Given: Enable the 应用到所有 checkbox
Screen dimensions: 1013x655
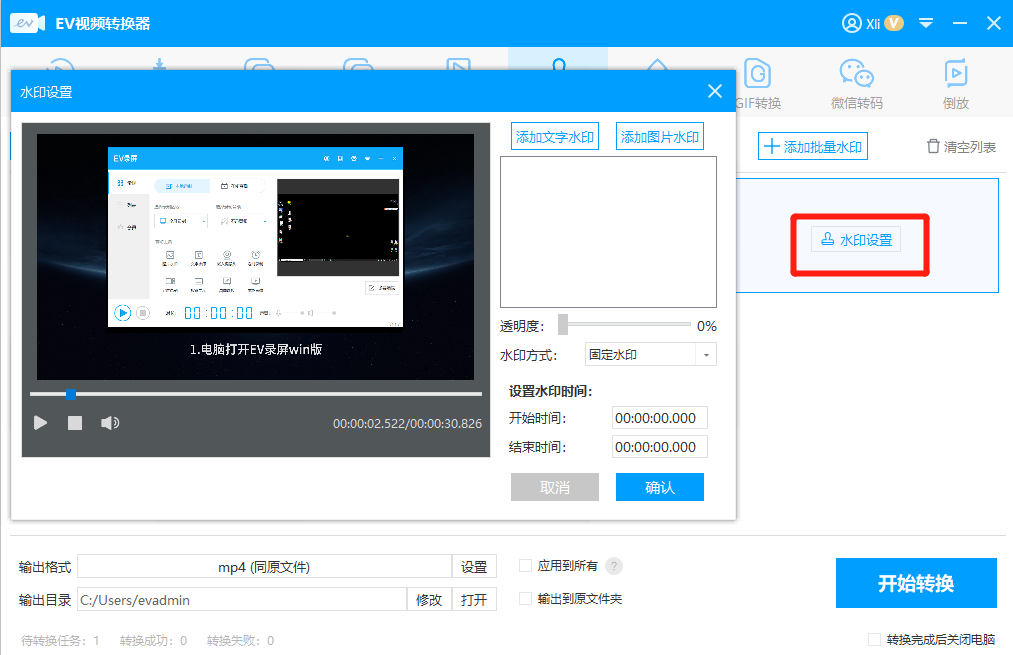Looking at the screenshot, I should (x=525, y=565).
